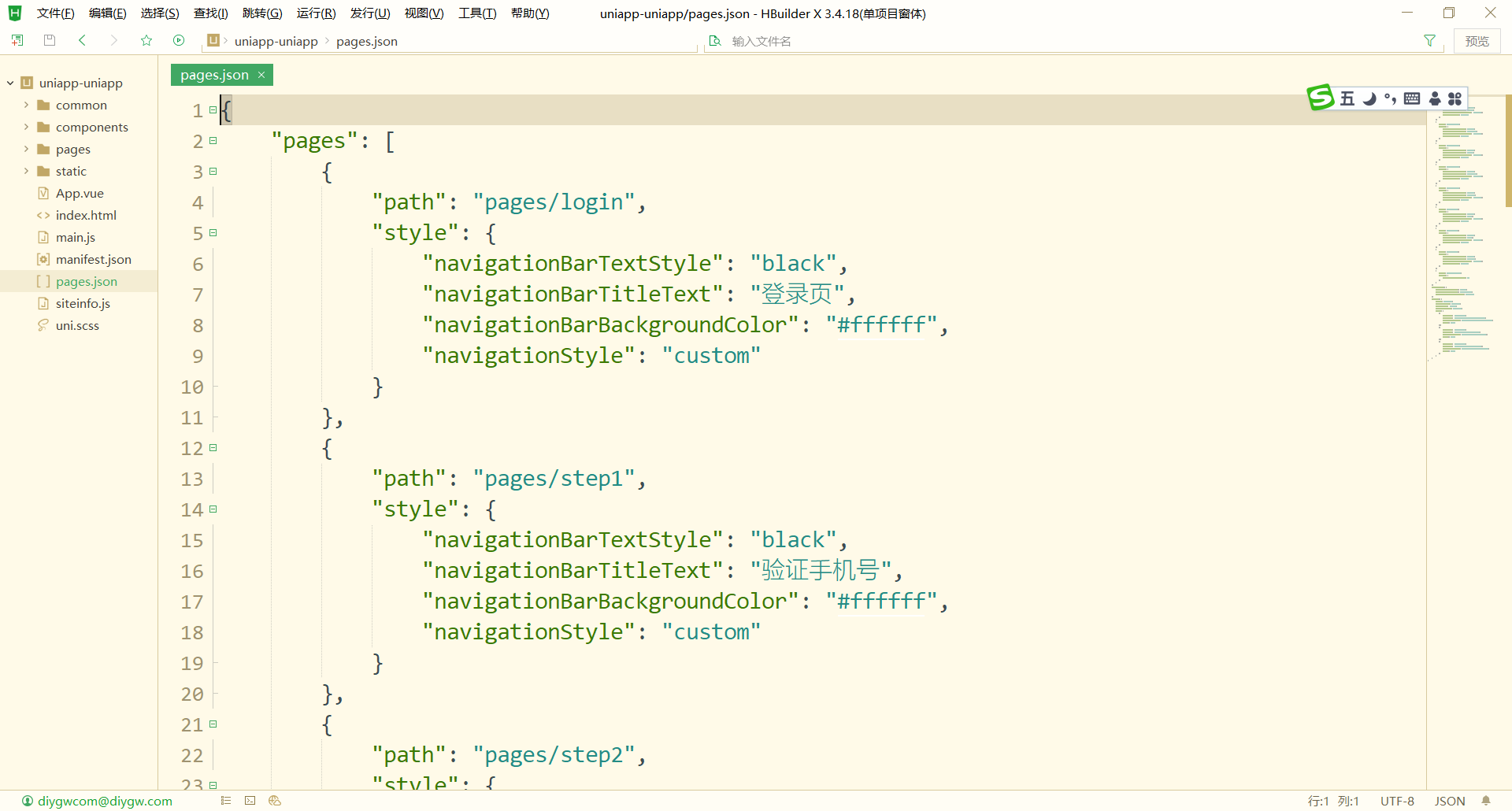Click the IME user account icon
Image resolution: width=1512 pixels, height=811 pixels.
point(1435,98)
